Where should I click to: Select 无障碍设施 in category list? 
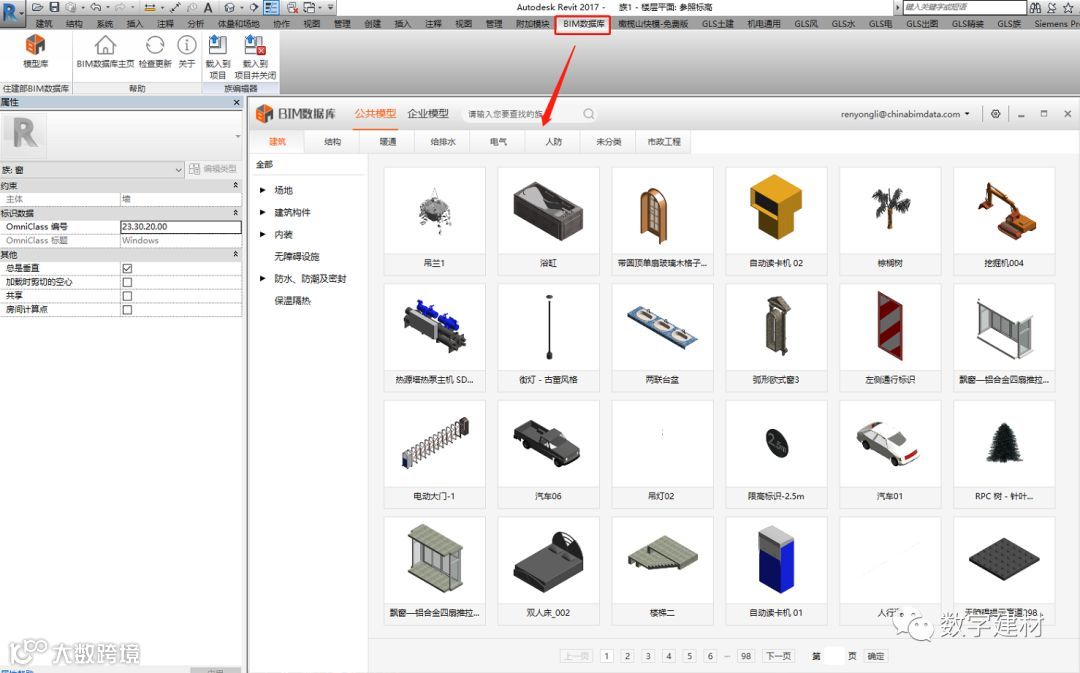click(297, 256)
